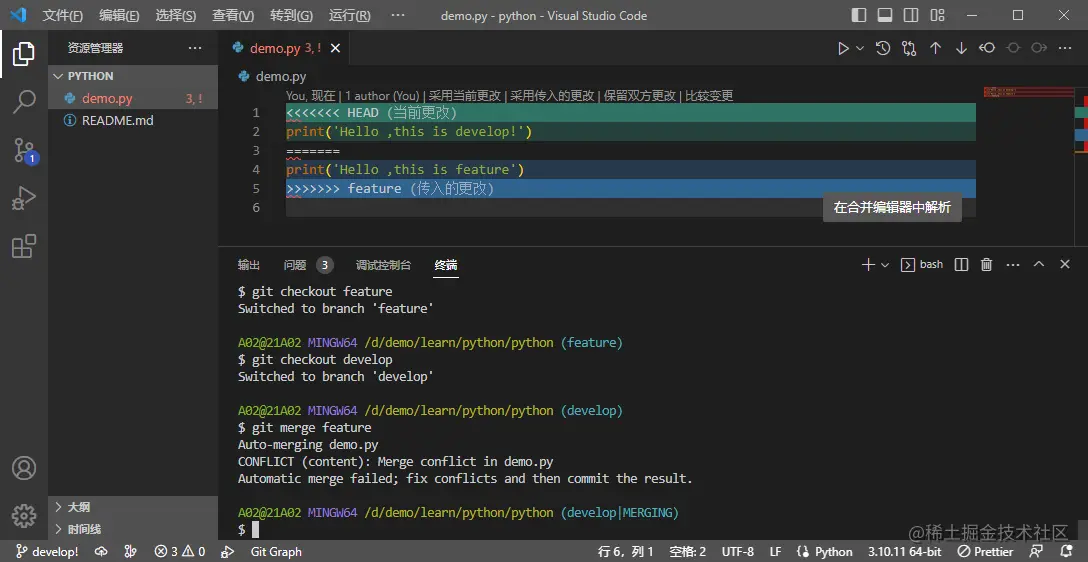Click the 在合并编辑器中解析 button

pos(892,208)
